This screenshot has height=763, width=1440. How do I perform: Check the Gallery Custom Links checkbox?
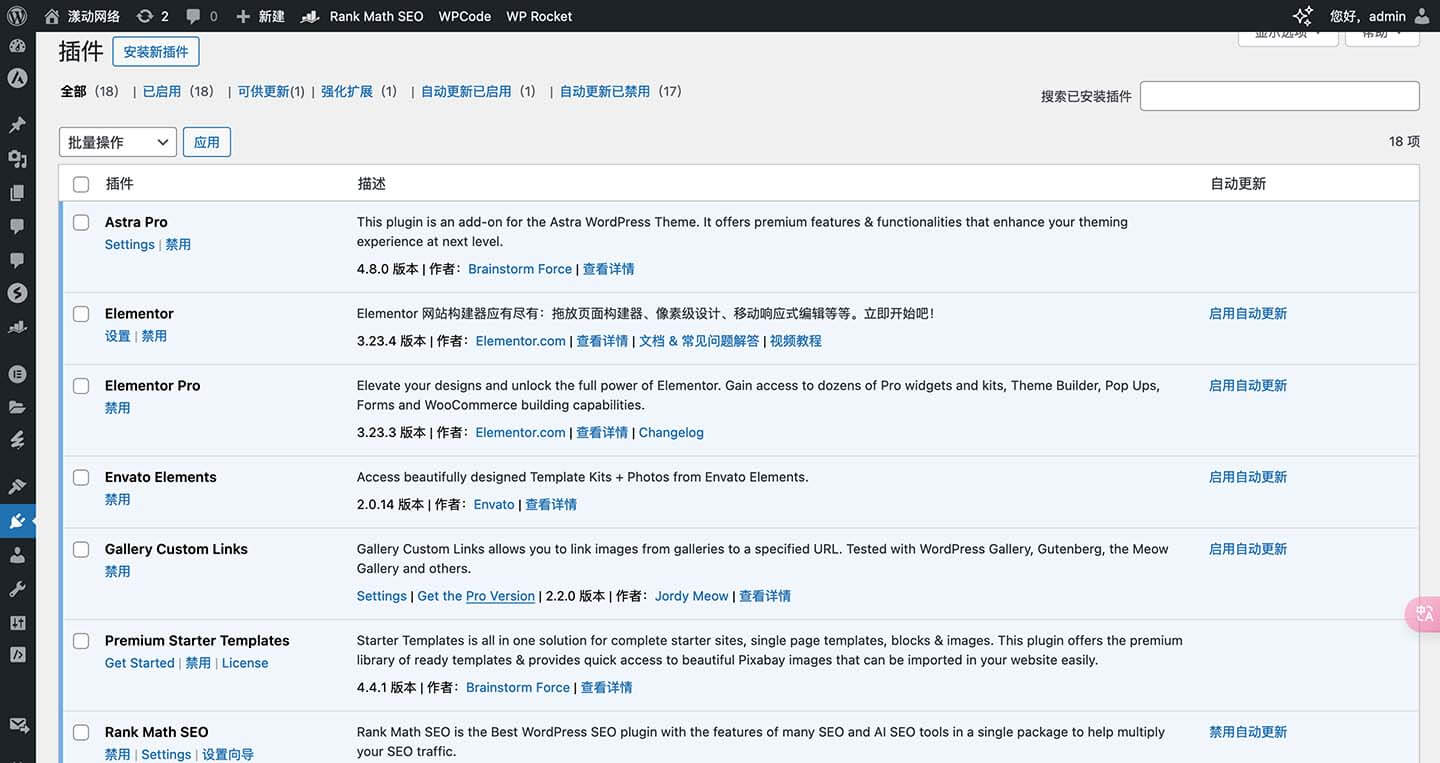point(81,550)
